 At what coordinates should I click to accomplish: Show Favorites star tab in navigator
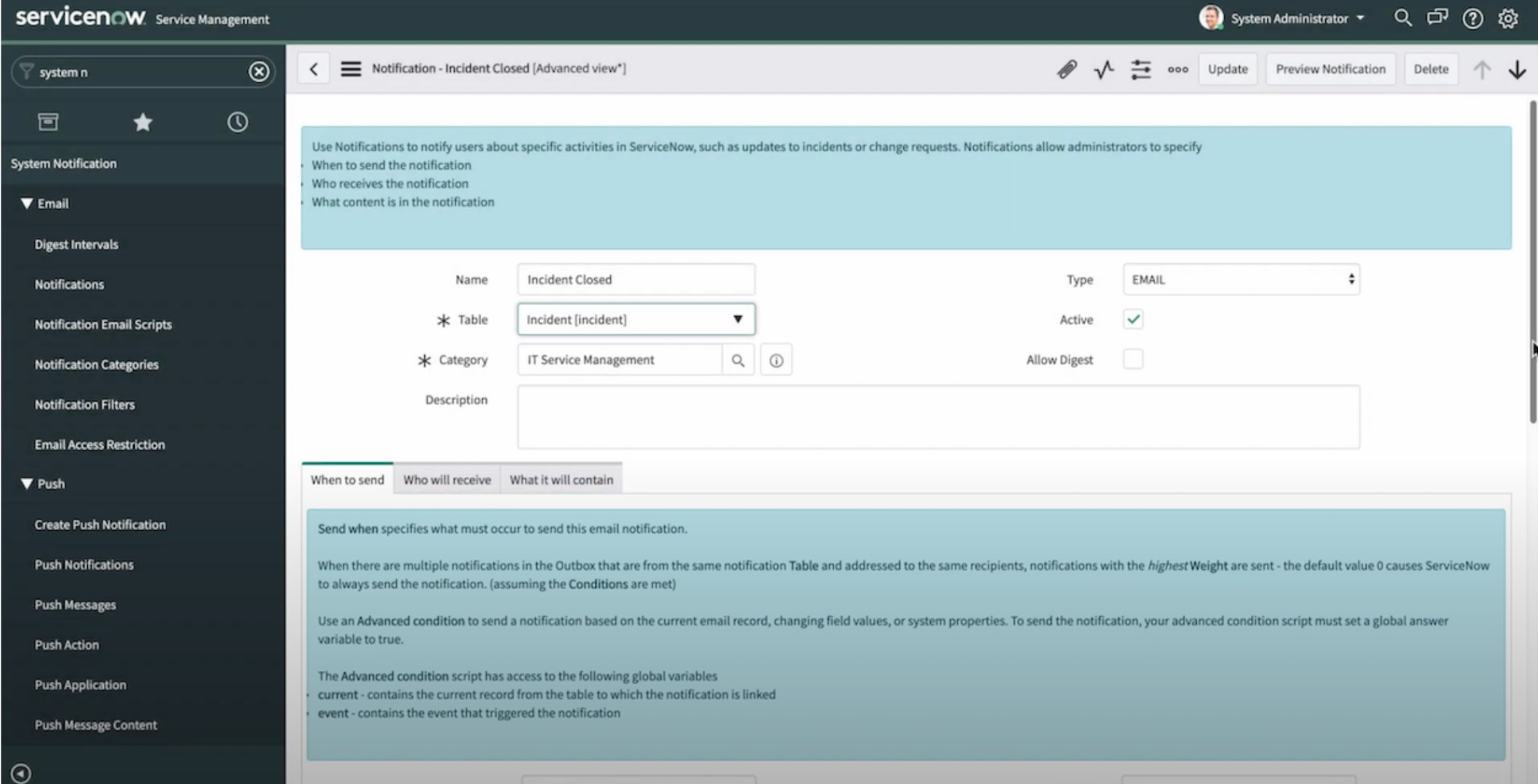point(143,122)
